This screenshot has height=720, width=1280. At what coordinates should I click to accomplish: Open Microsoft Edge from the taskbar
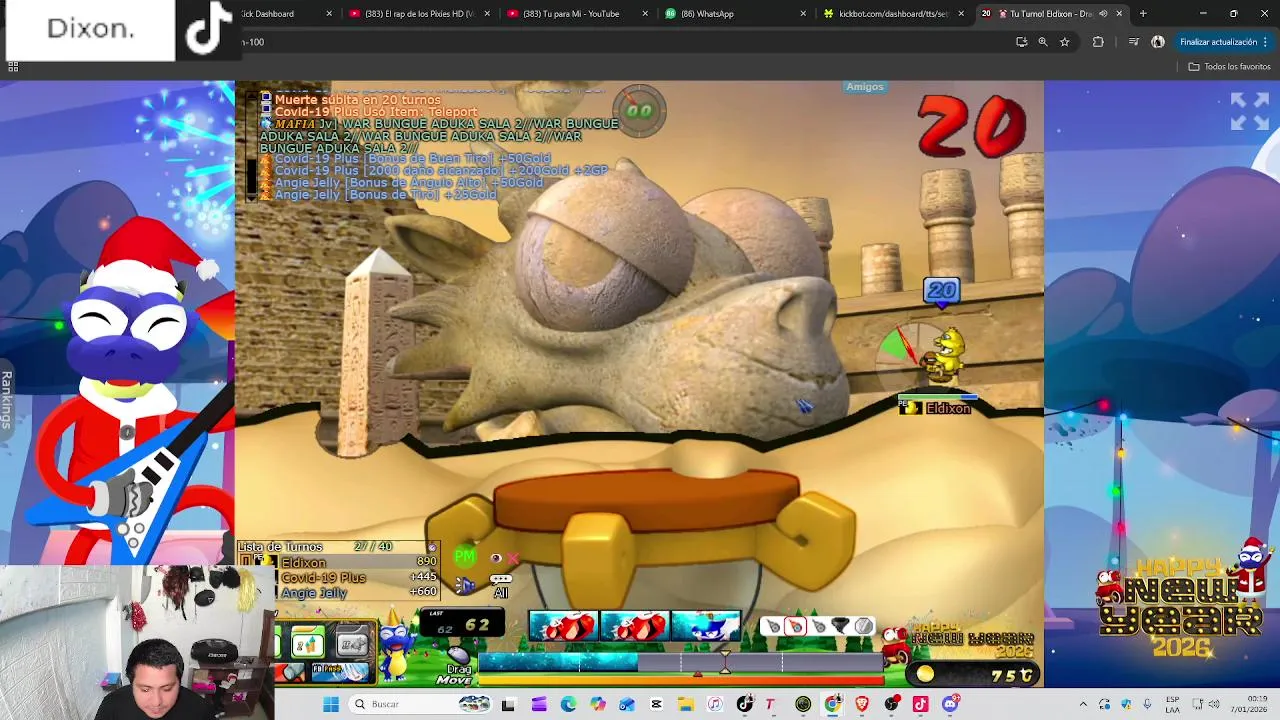pyautogui.click(x=568, y=705)
